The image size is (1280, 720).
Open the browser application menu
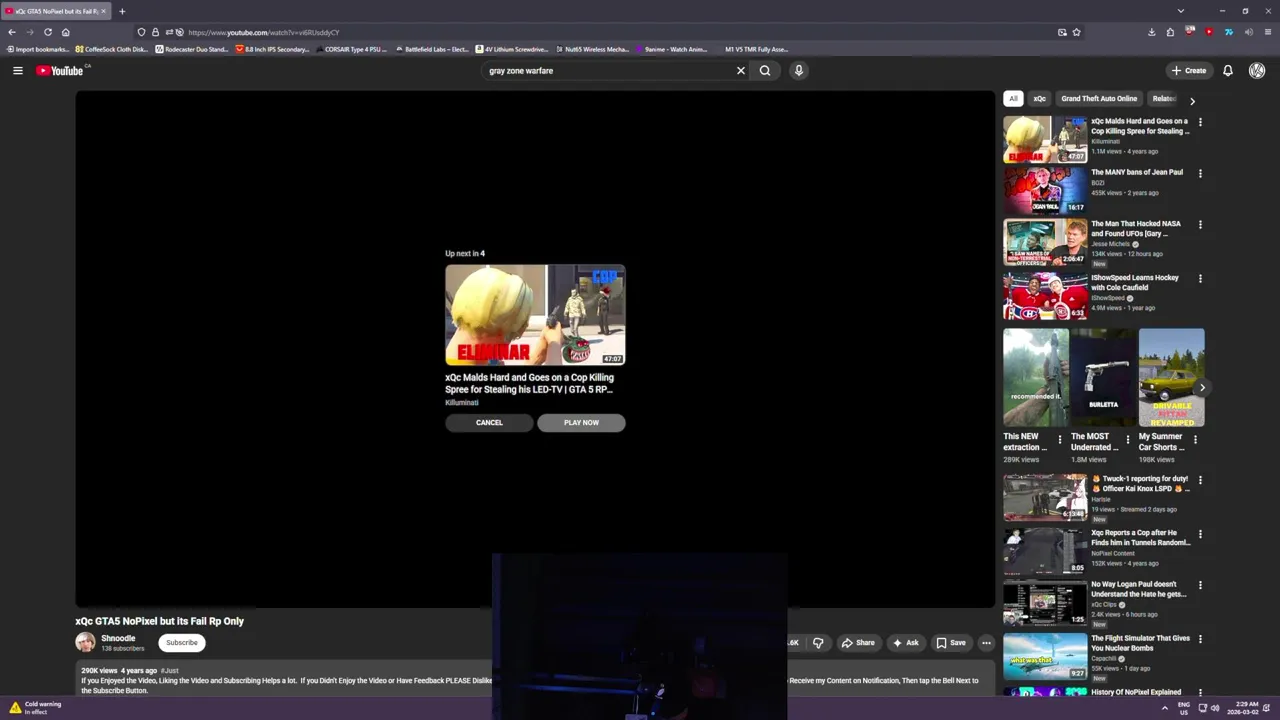click(x=1267, y=32)
